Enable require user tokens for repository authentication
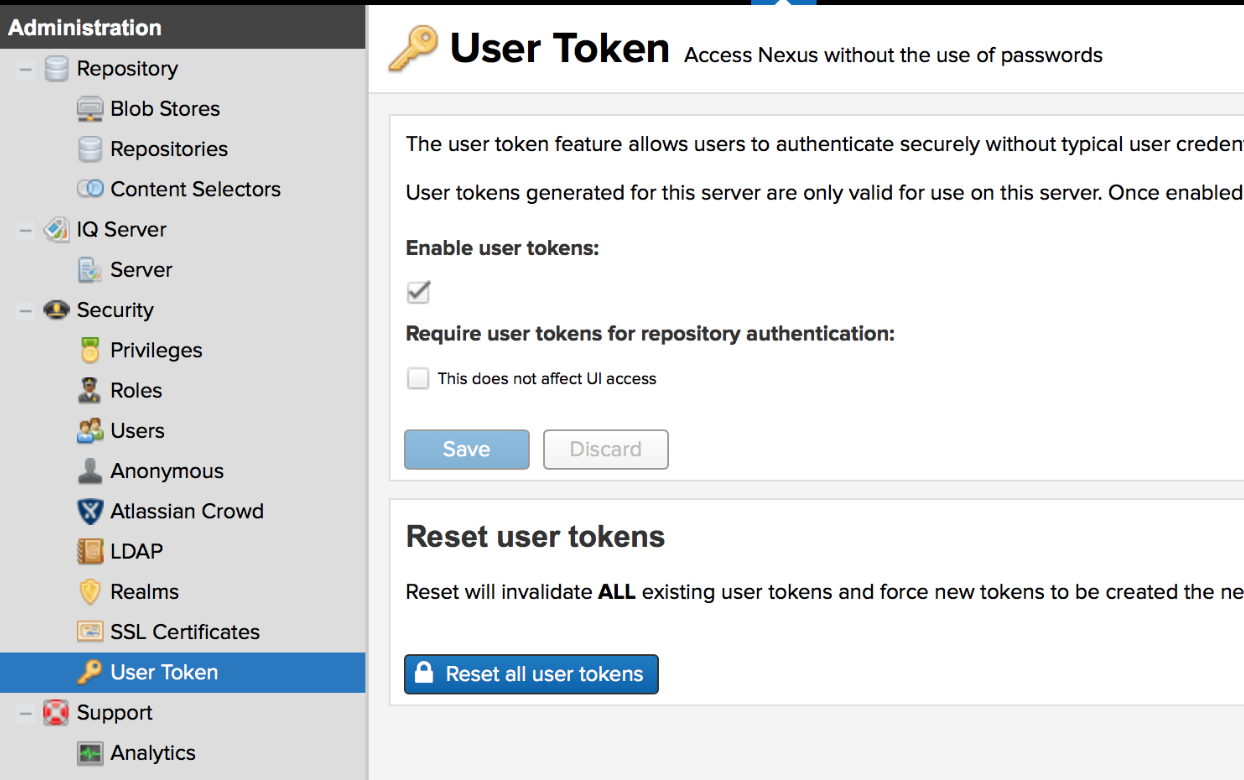Viewport: 1244px width, 780px height. (418, 379)
